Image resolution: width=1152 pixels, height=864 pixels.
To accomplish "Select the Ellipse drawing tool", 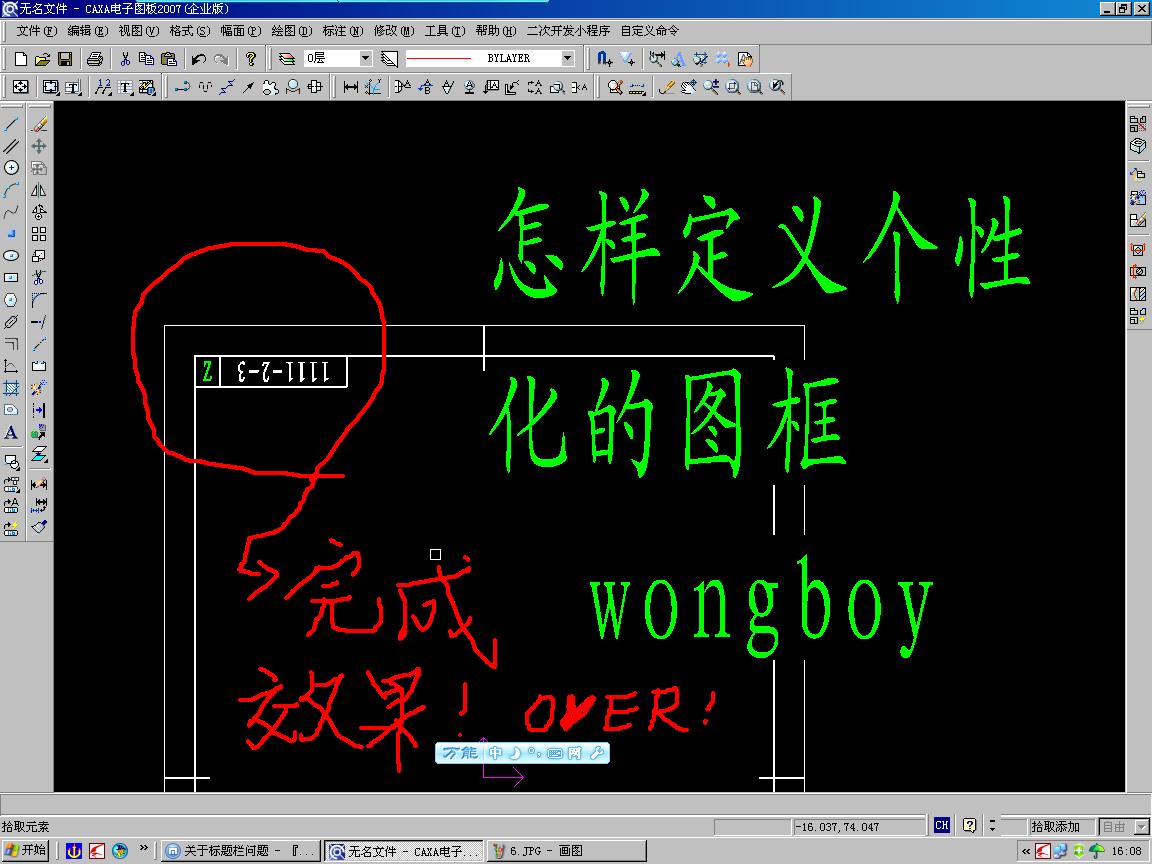I will click(x=11, y=256).
